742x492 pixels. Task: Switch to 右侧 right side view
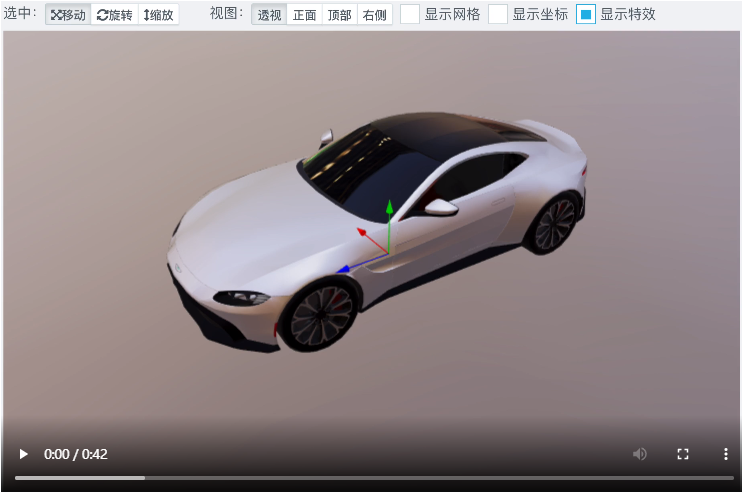coord(374,15)
